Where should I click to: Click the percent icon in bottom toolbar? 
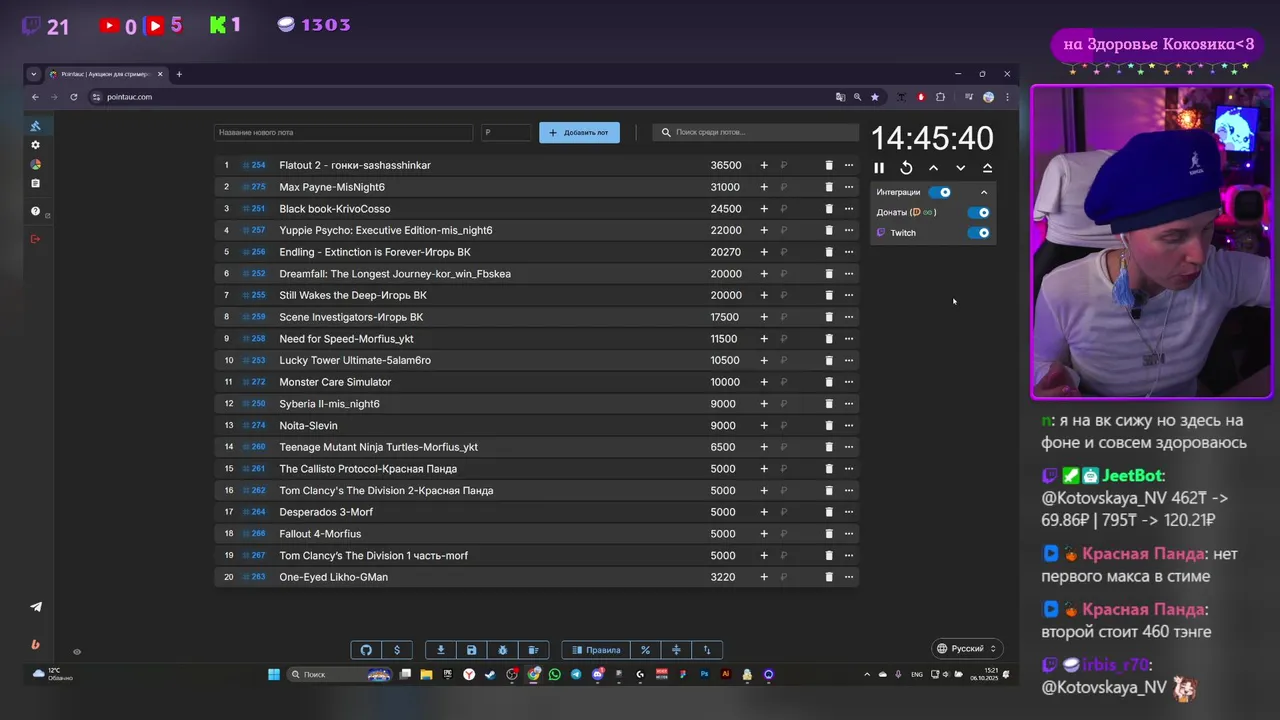click(645, 650)
